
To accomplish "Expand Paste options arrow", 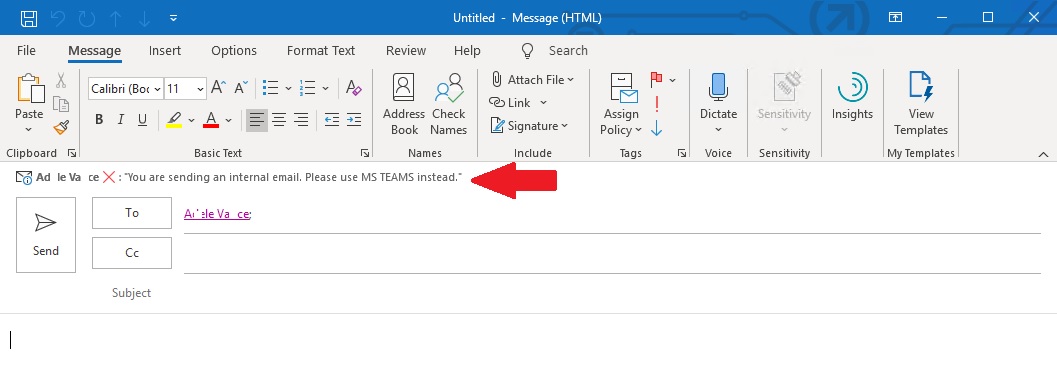I will click(x=28, y=129).
